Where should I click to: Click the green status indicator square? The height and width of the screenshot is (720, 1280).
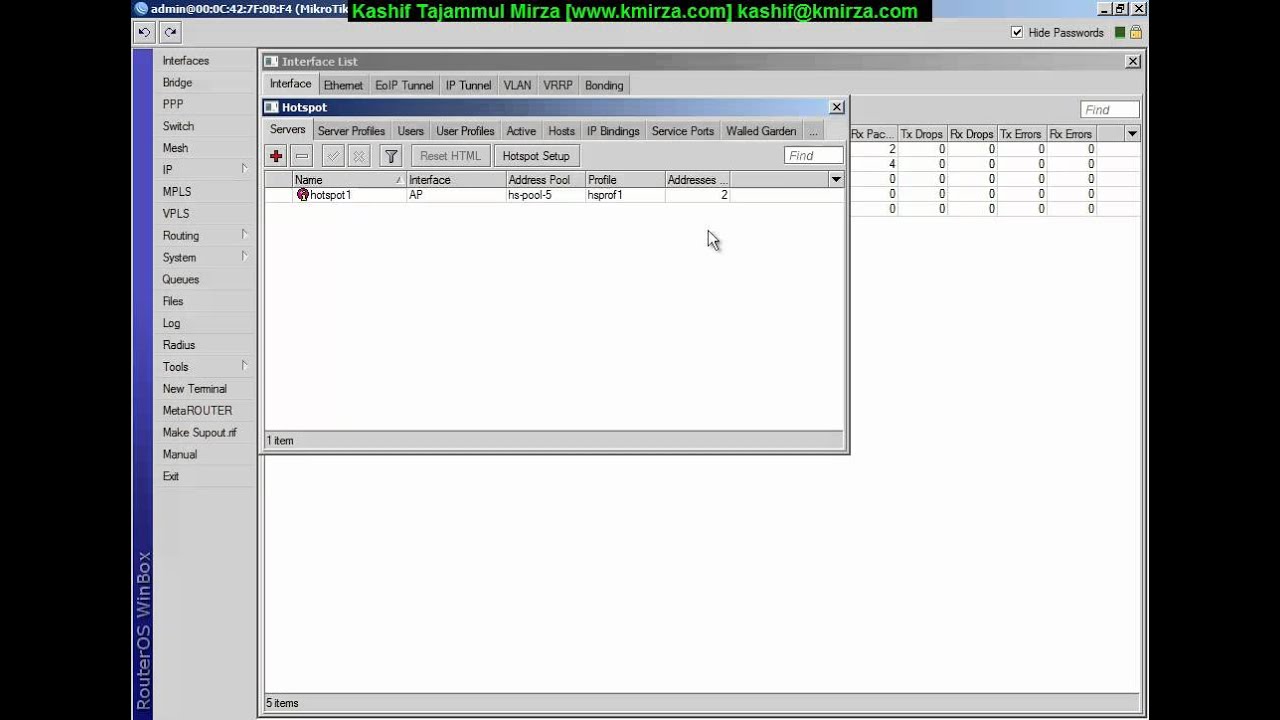(x=1119, y=32)
